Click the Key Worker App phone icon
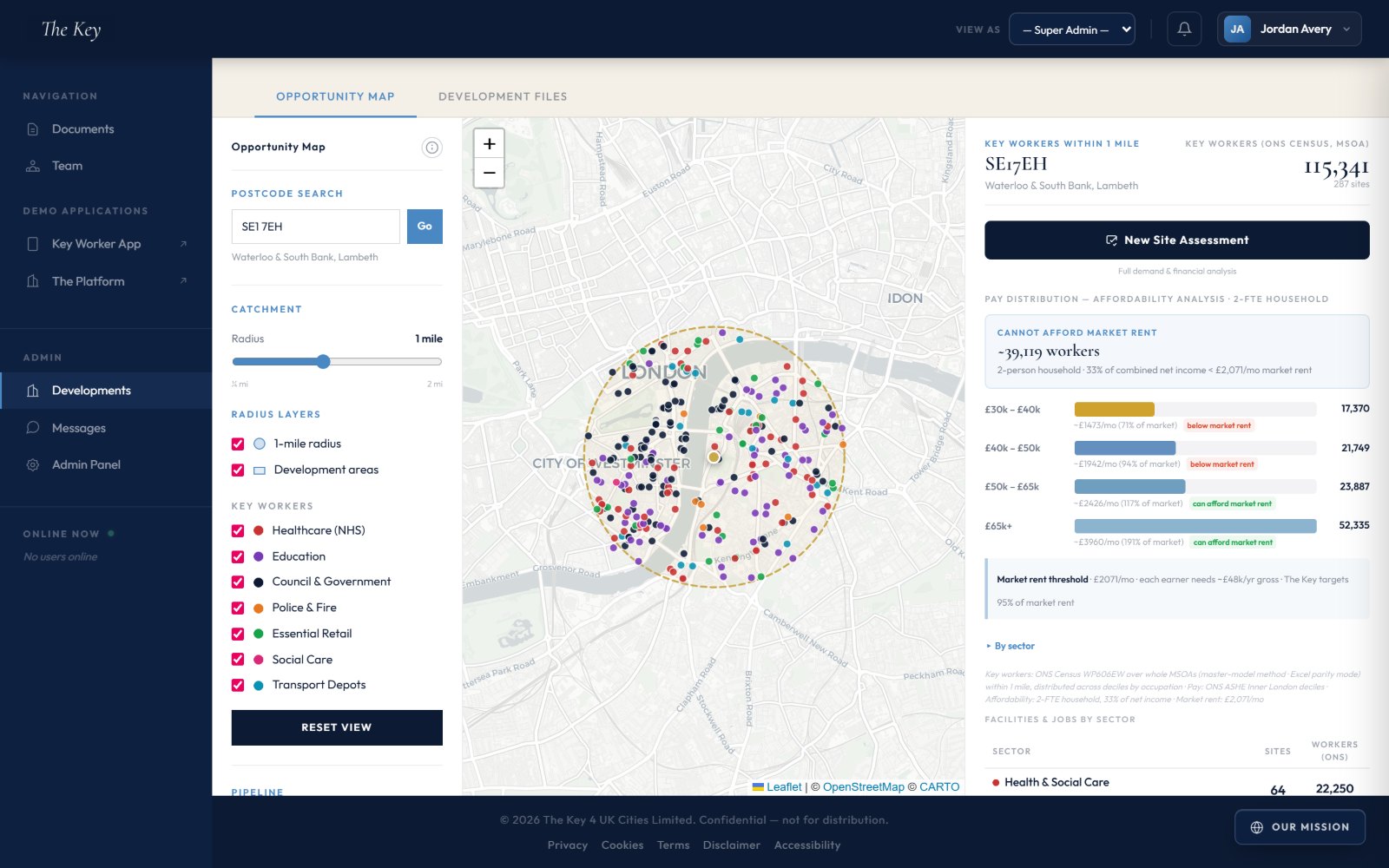The height and width of the screenshot is (868, 1389). (33, 244)
